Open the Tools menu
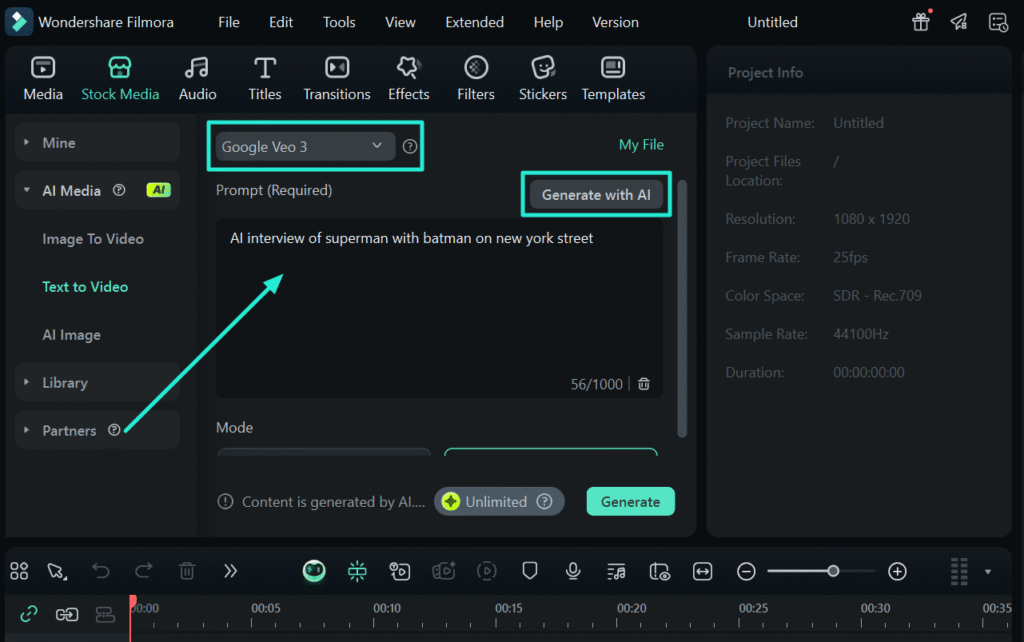 pyautogui.click(x=339, y=21)
